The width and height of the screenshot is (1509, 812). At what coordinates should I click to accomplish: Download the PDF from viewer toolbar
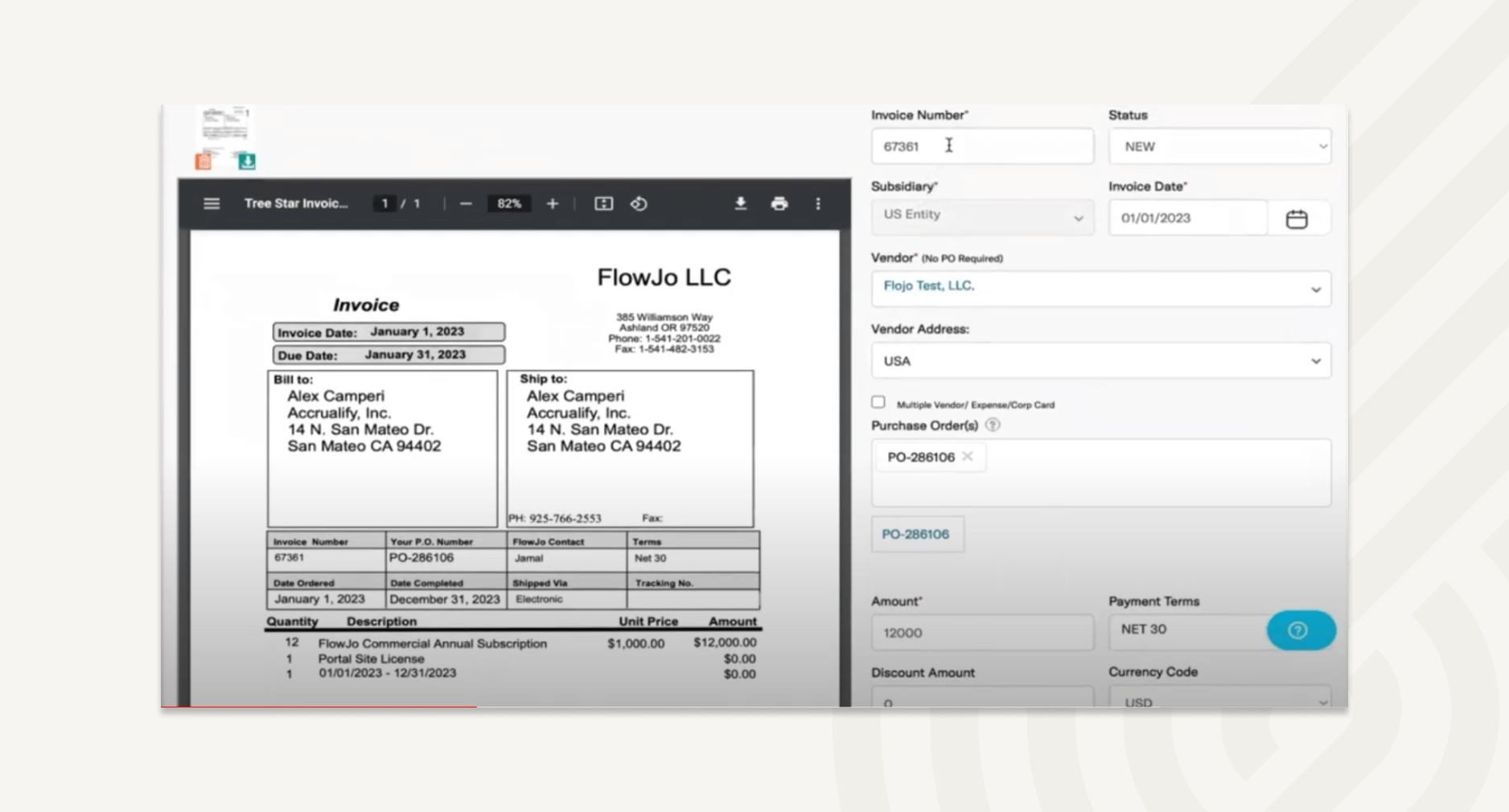(x=741, y=203)
